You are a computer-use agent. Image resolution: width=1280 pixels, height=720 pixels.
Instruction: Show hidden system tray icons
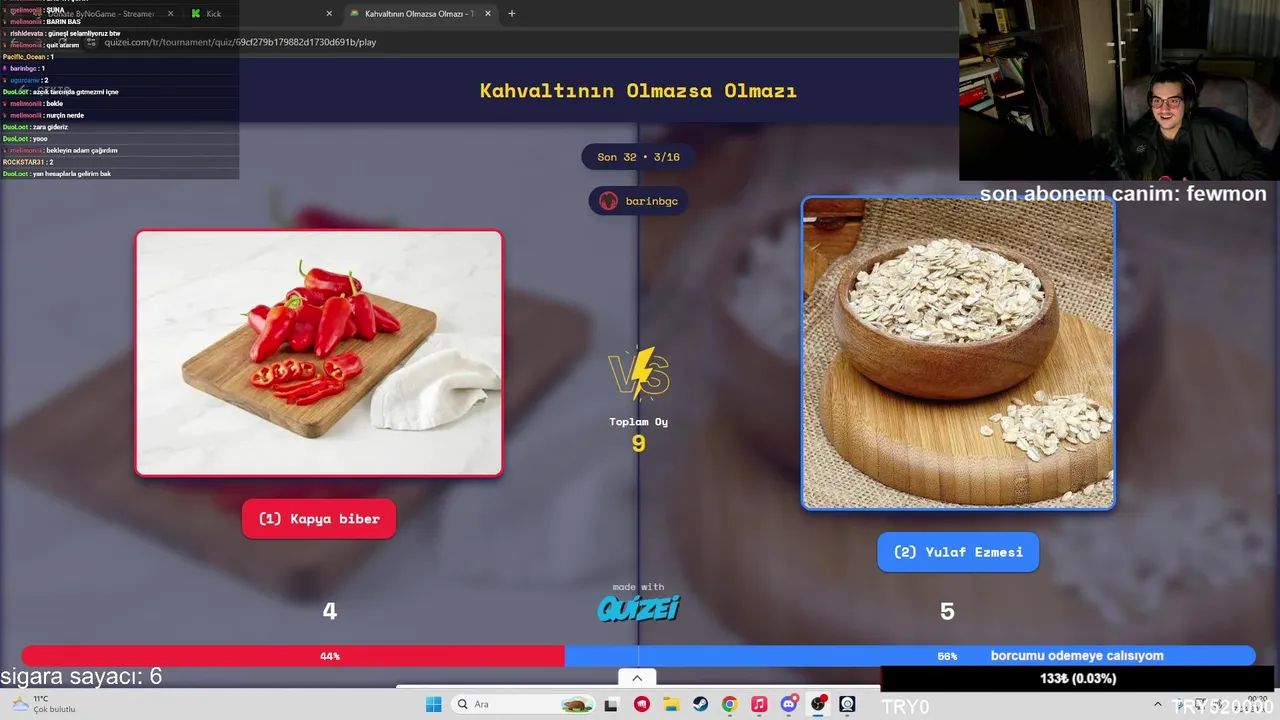tap(1158, 704)
